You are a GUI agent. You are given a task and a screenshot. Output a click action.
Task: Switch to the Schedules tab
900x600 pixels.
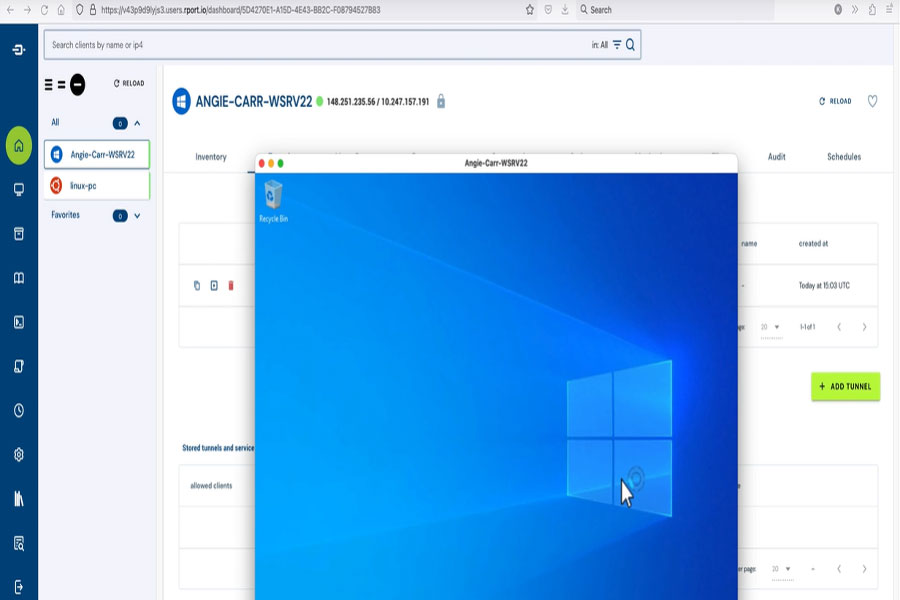click(844, 157)
